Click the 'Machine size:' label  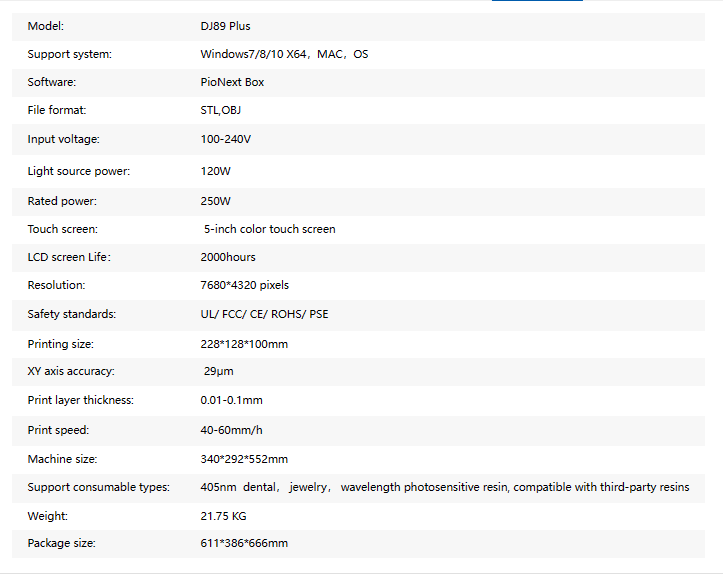coord(62,459)
